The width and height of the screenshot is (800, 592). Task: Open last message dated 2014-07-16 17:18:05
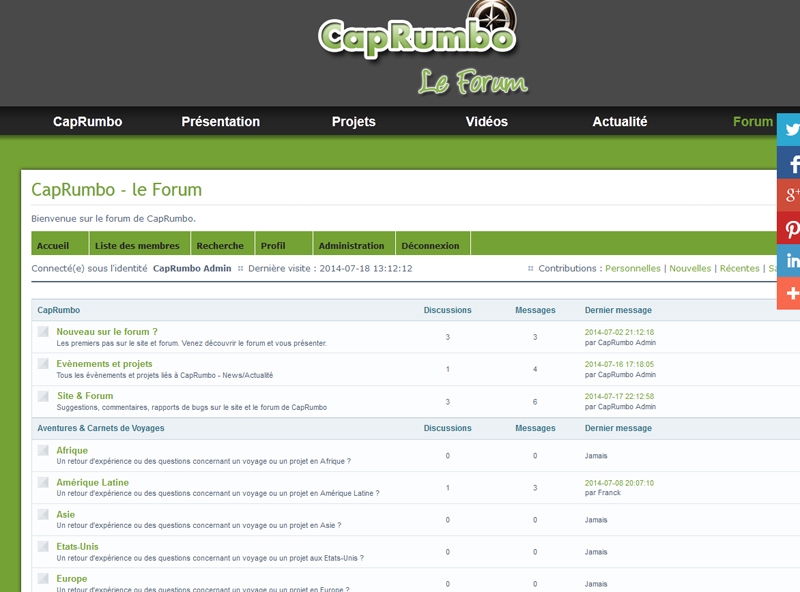619,364
